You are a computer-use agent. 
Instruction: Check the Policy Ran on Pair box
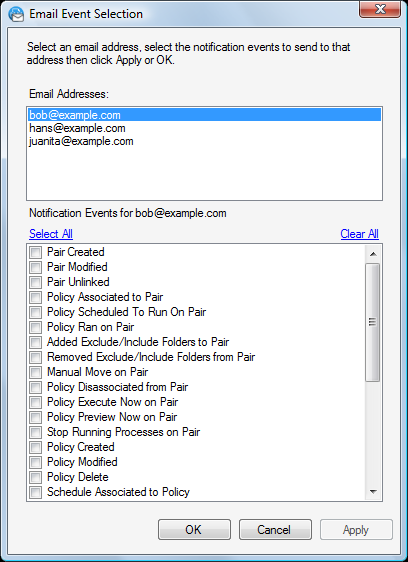pyautogui.click(x=35, y=327)
